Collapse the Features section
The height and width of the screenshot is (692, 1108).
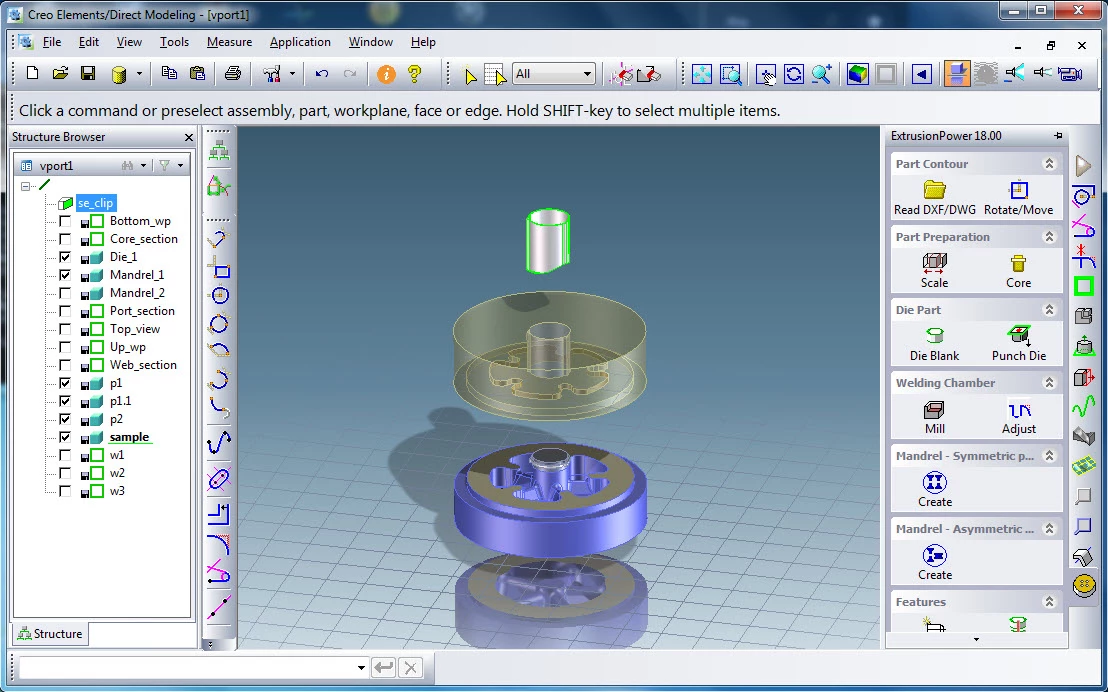[x=1049, y=602]
